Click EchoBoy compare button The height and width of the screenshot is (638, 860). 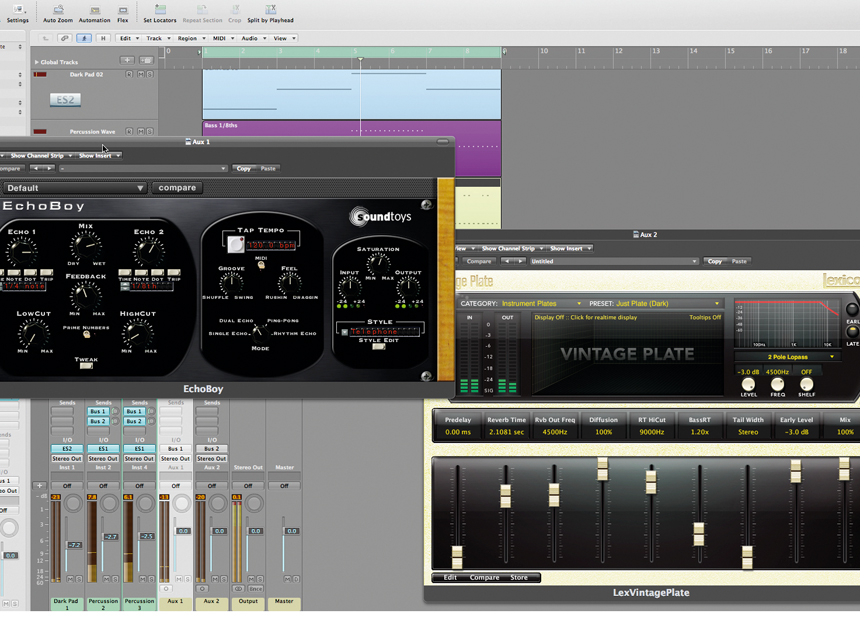click(177, 188)
